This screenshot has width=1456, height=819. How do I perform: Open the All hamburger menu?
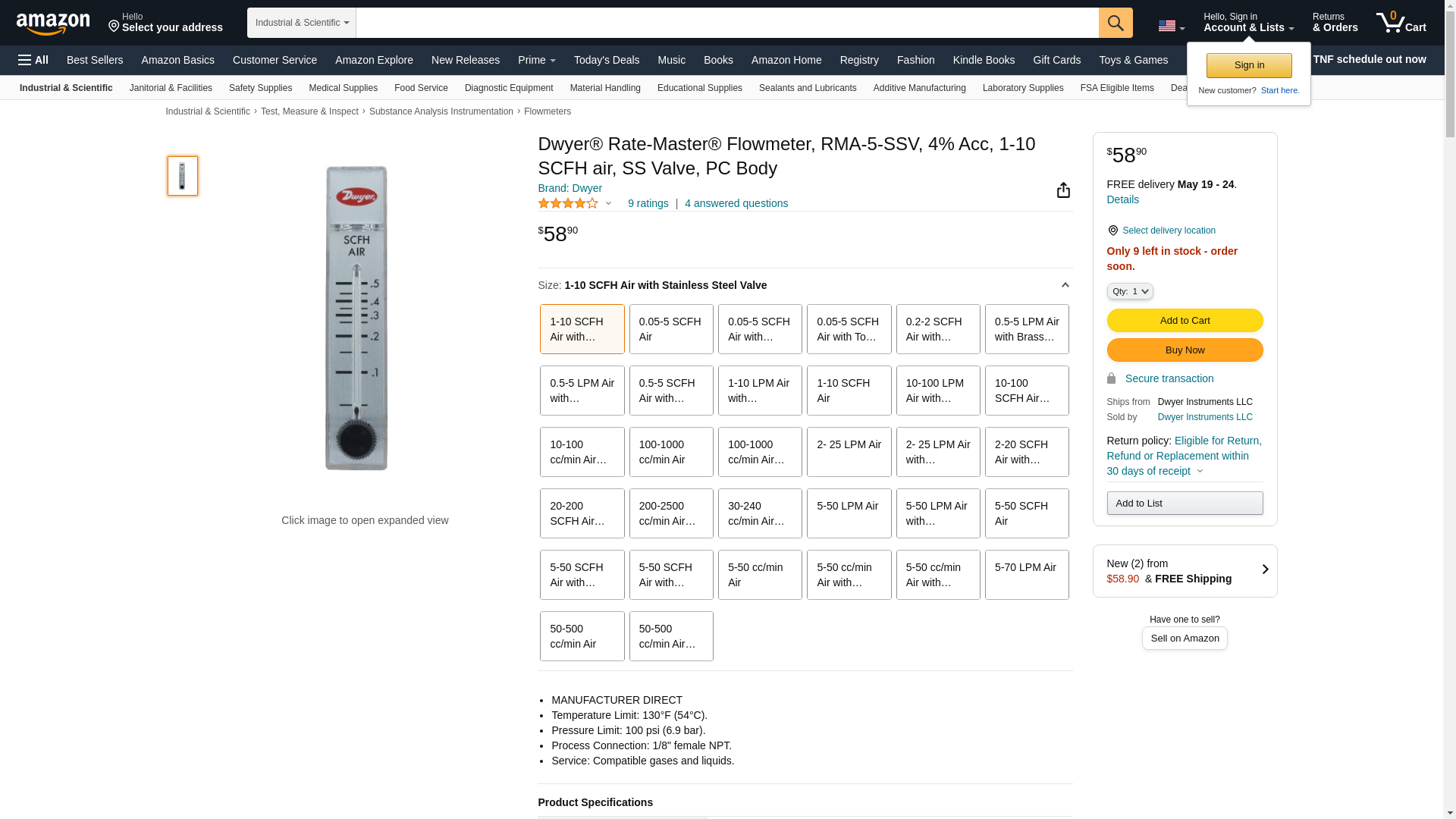[x=33, y=60]
